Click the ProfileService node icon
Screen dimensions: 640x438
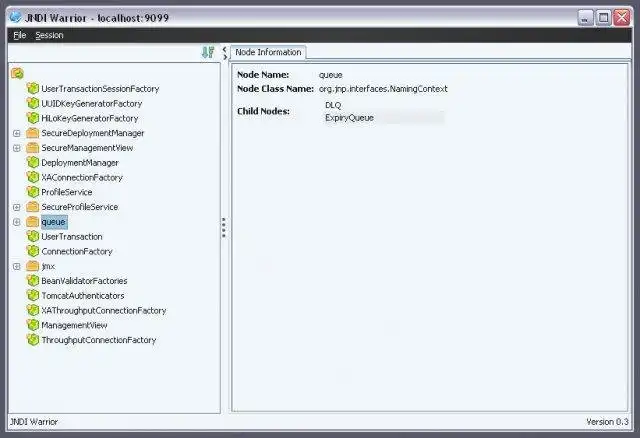(33, 192)
